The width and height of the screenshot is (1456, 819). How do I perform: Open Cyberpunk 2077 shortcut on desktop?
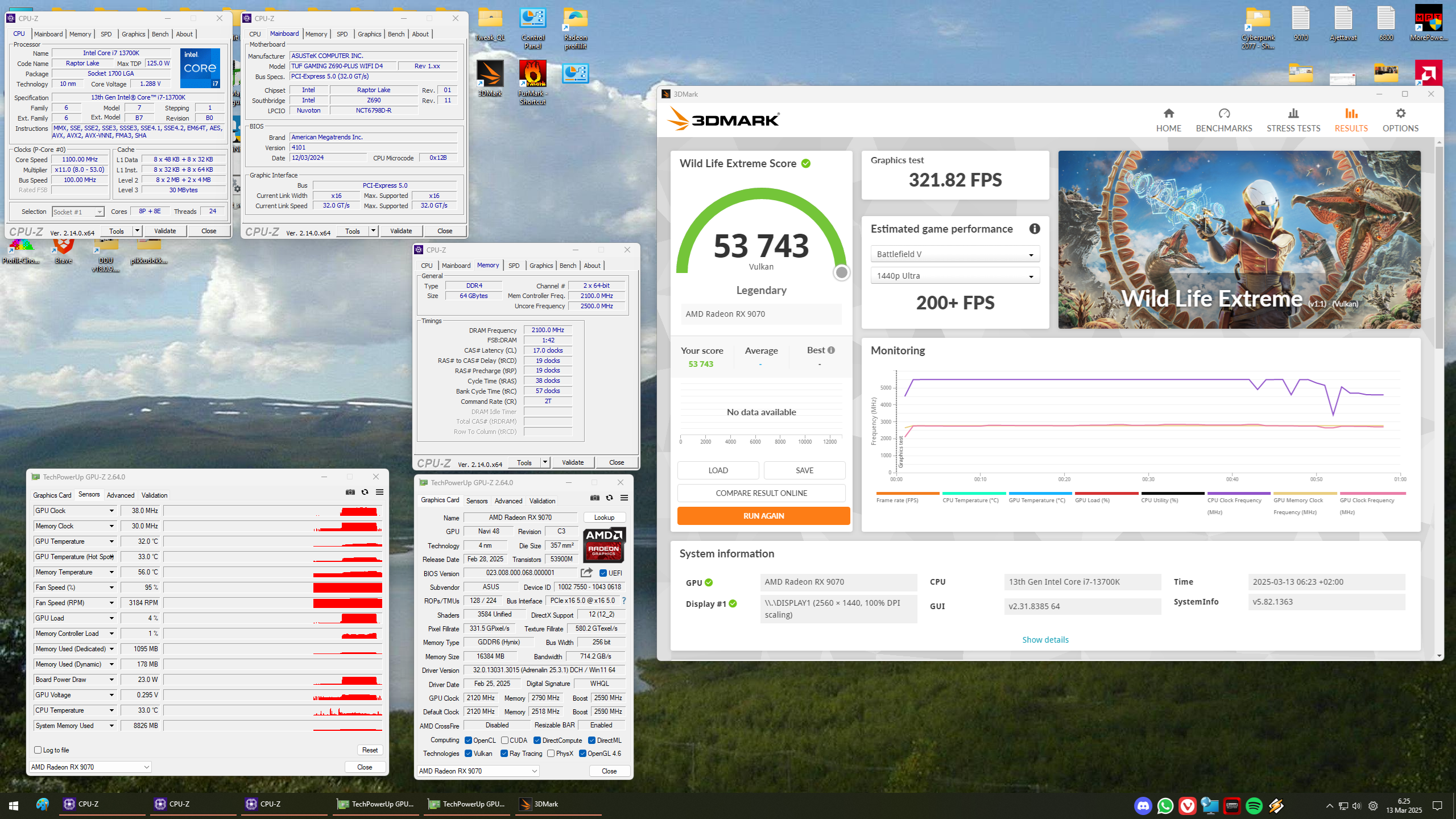coord(1258,28)
